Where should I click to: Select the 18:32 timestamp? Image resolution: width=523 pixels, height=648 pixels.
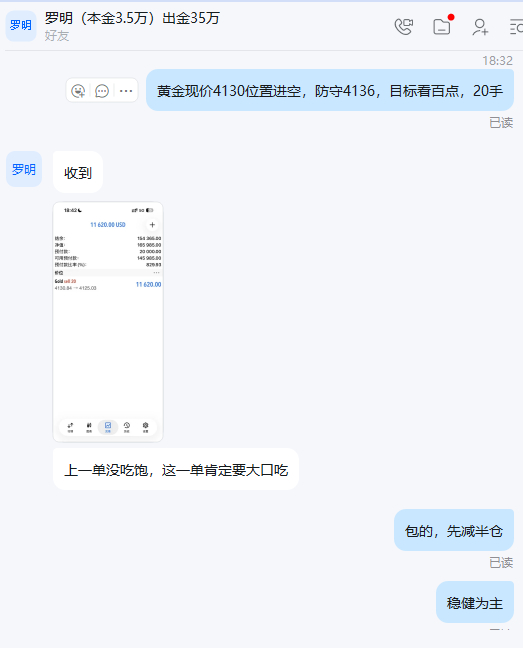tap(497, 61)
